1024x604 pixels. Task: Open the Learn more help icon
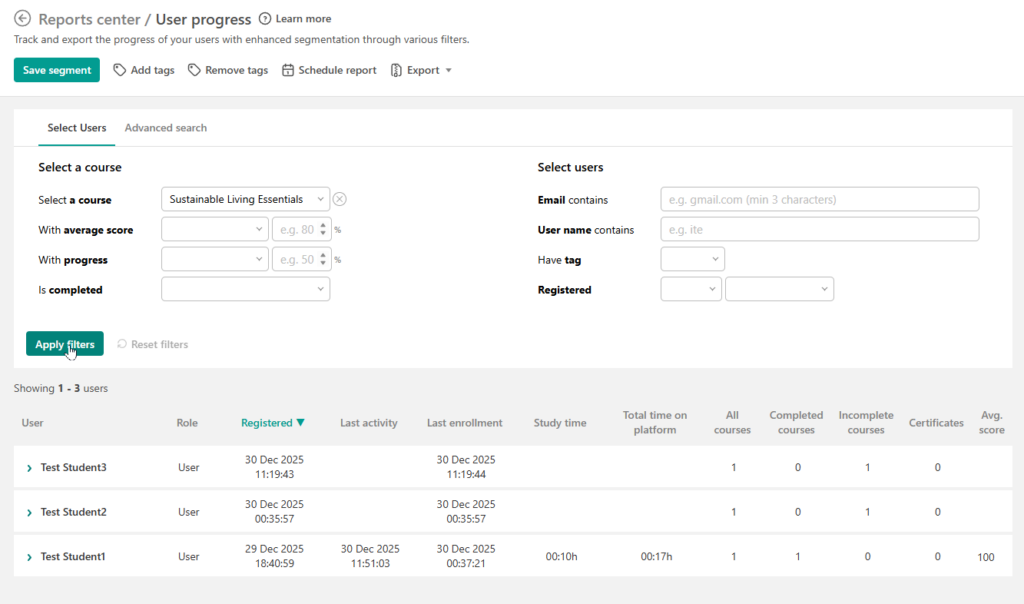click(x=265, y=19)
